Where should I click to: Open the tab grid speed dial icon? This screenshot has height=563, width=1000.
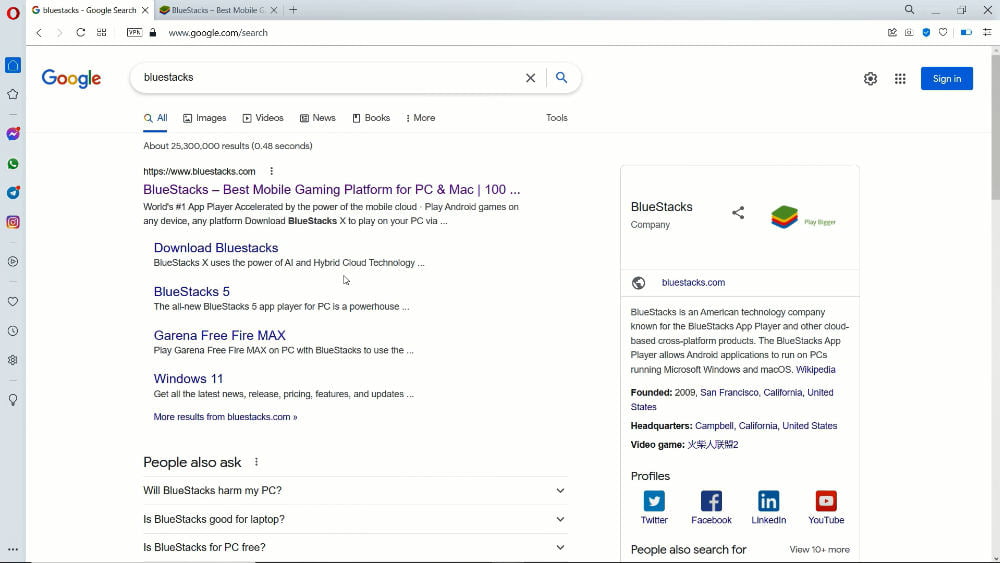coord(101,33)
